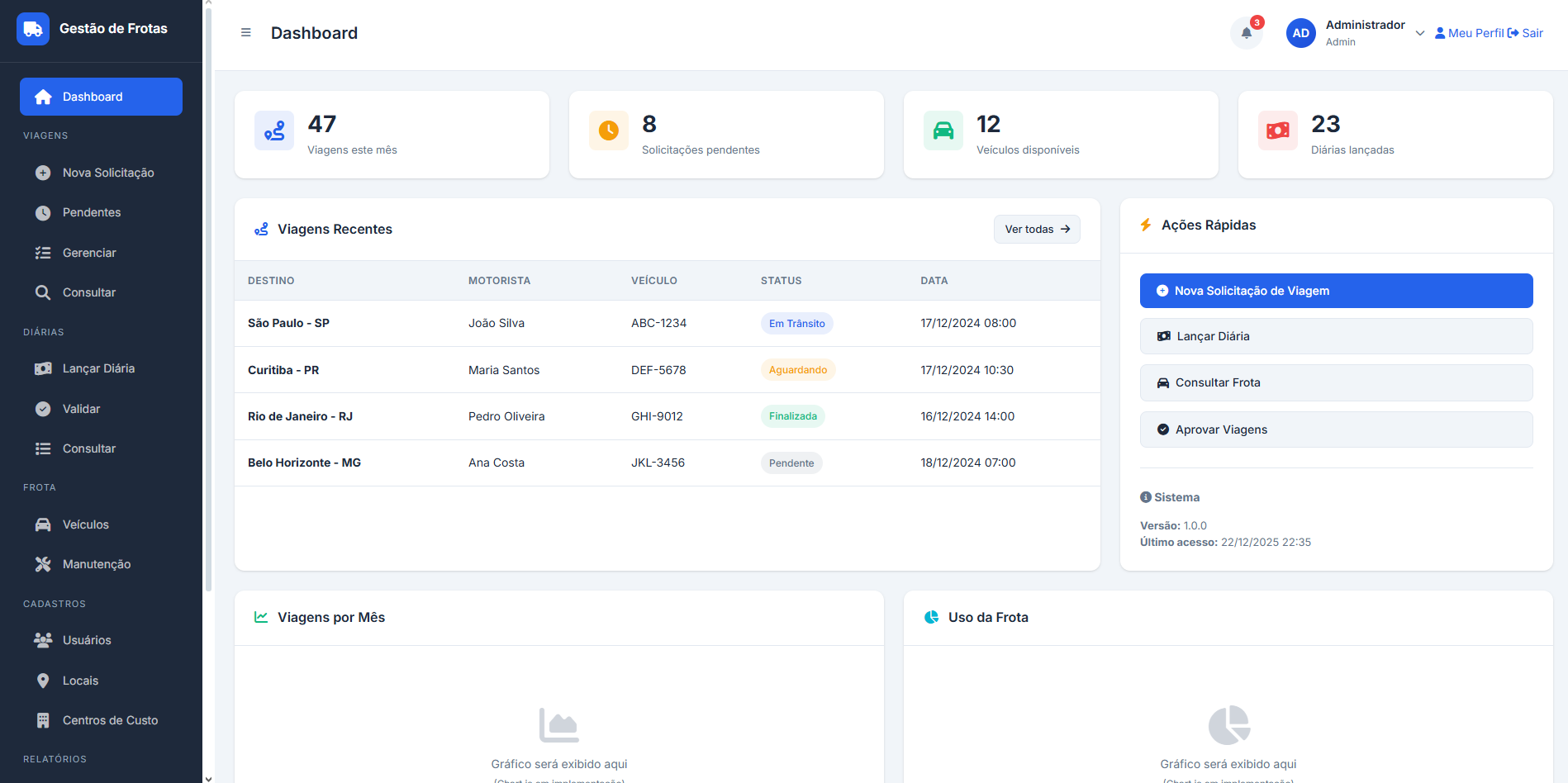Click the green car icon on Veículos disponíveis

tap(943, 130)
